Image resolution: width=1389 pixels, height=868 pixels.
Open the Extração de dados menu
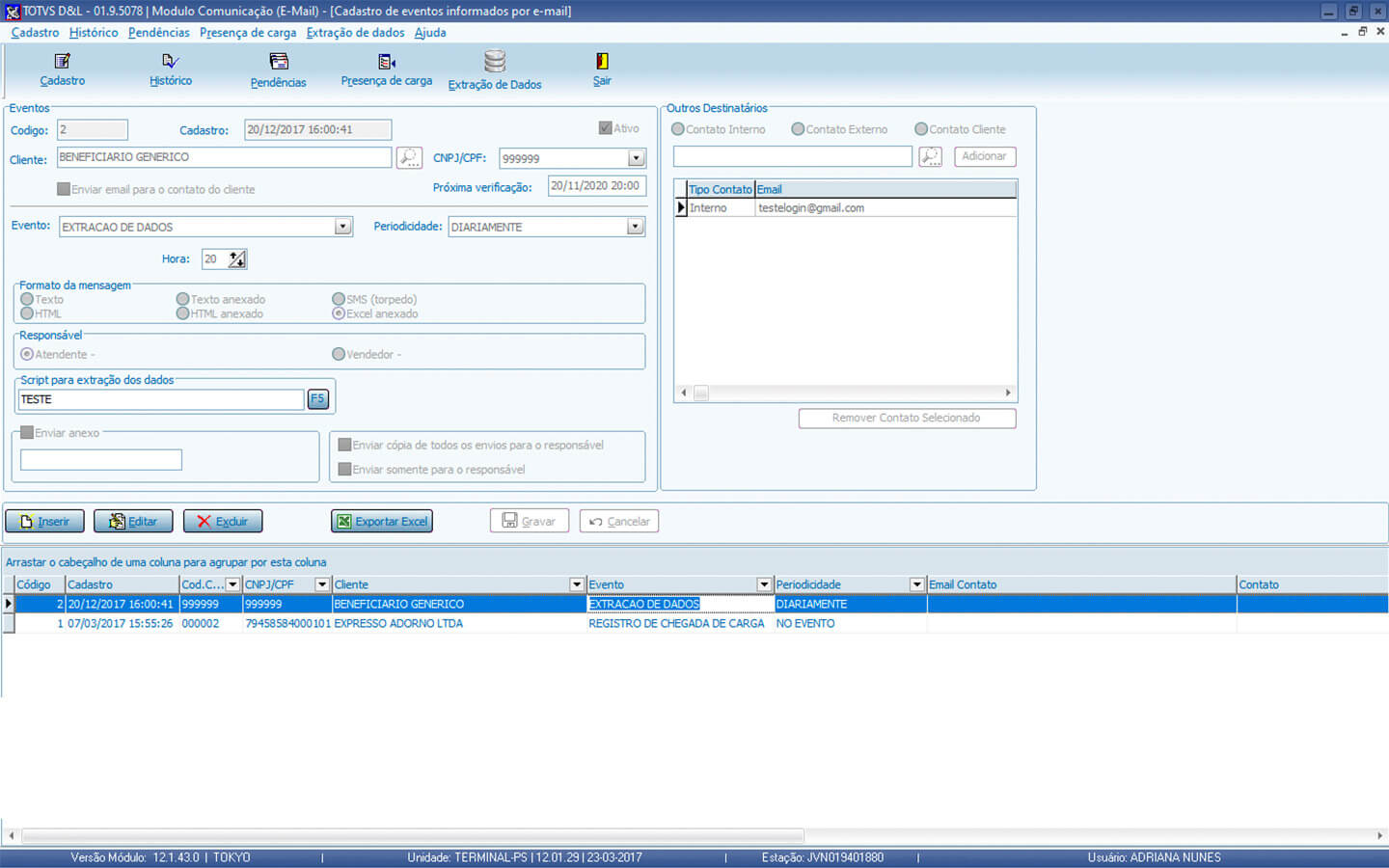[x=355, y=33]
